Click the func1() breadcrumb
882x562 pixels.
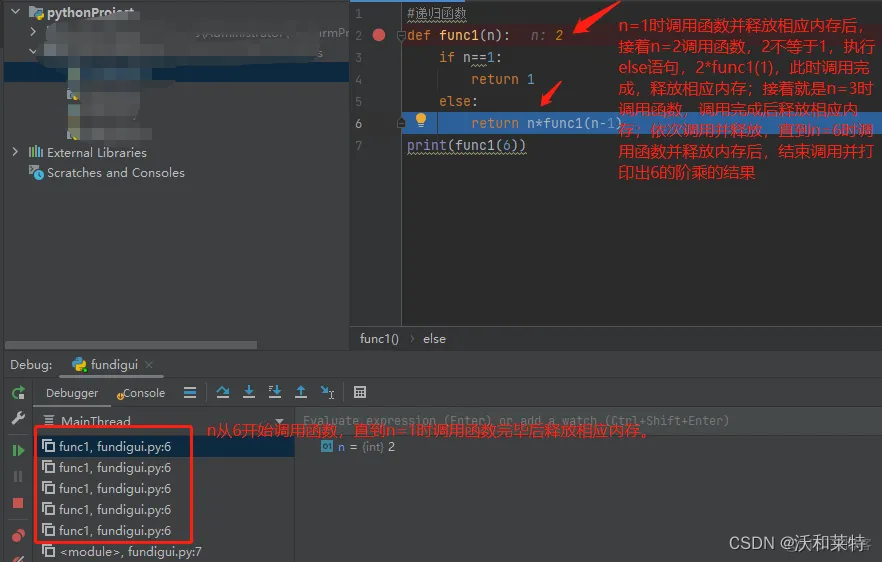click(379, 339)
